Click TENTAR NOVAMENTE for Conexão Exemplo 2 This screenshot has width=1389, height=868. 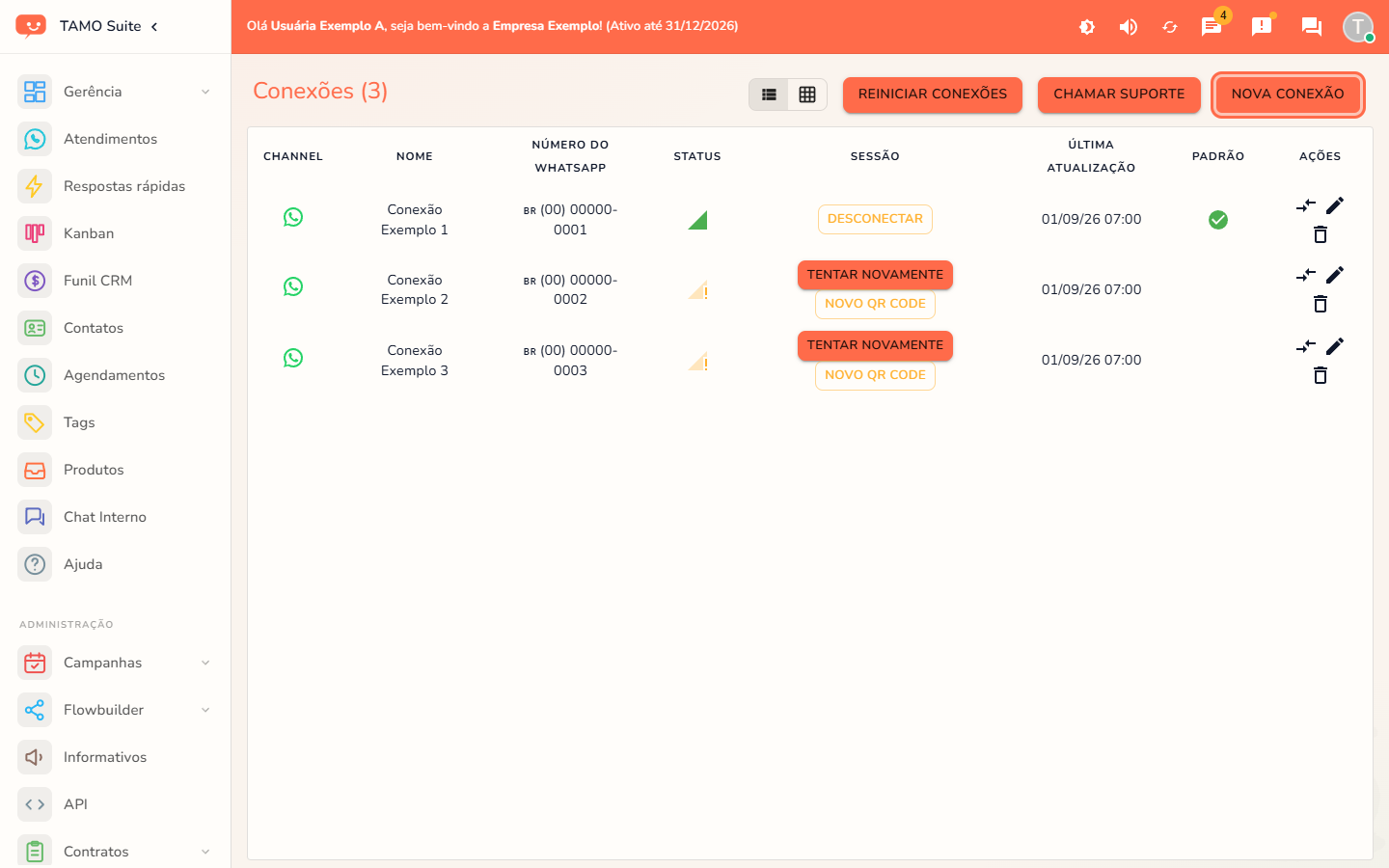coord(875,275)
